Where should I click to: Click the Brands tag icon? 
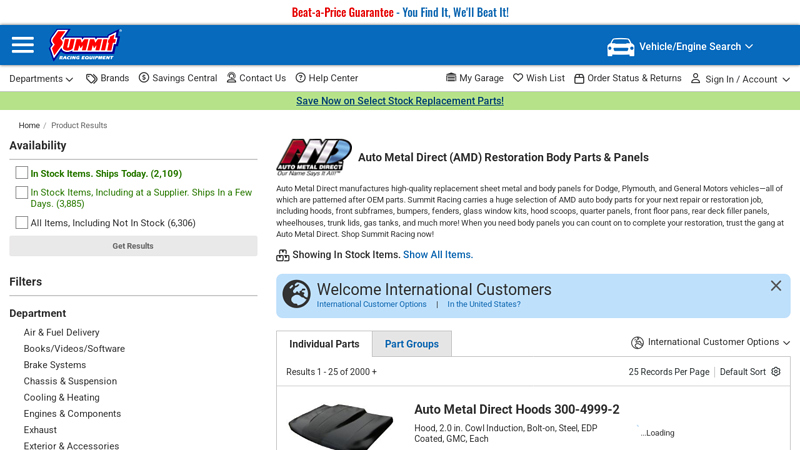point(91,79)
